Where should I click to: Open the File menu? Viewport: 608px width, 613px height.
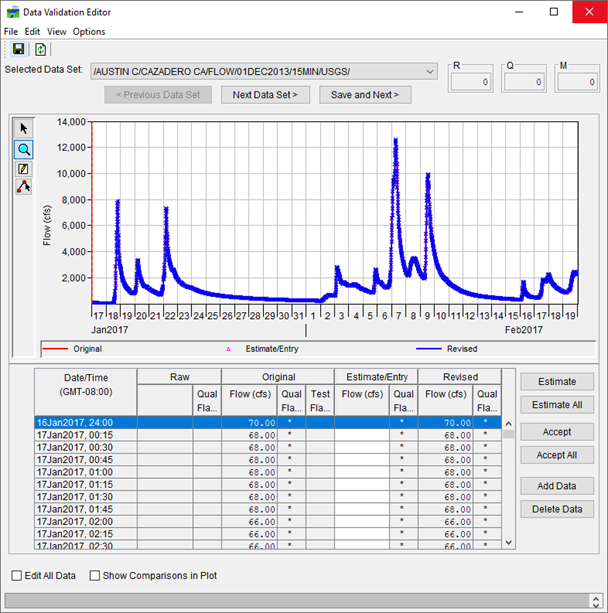(x=11, y=32)
